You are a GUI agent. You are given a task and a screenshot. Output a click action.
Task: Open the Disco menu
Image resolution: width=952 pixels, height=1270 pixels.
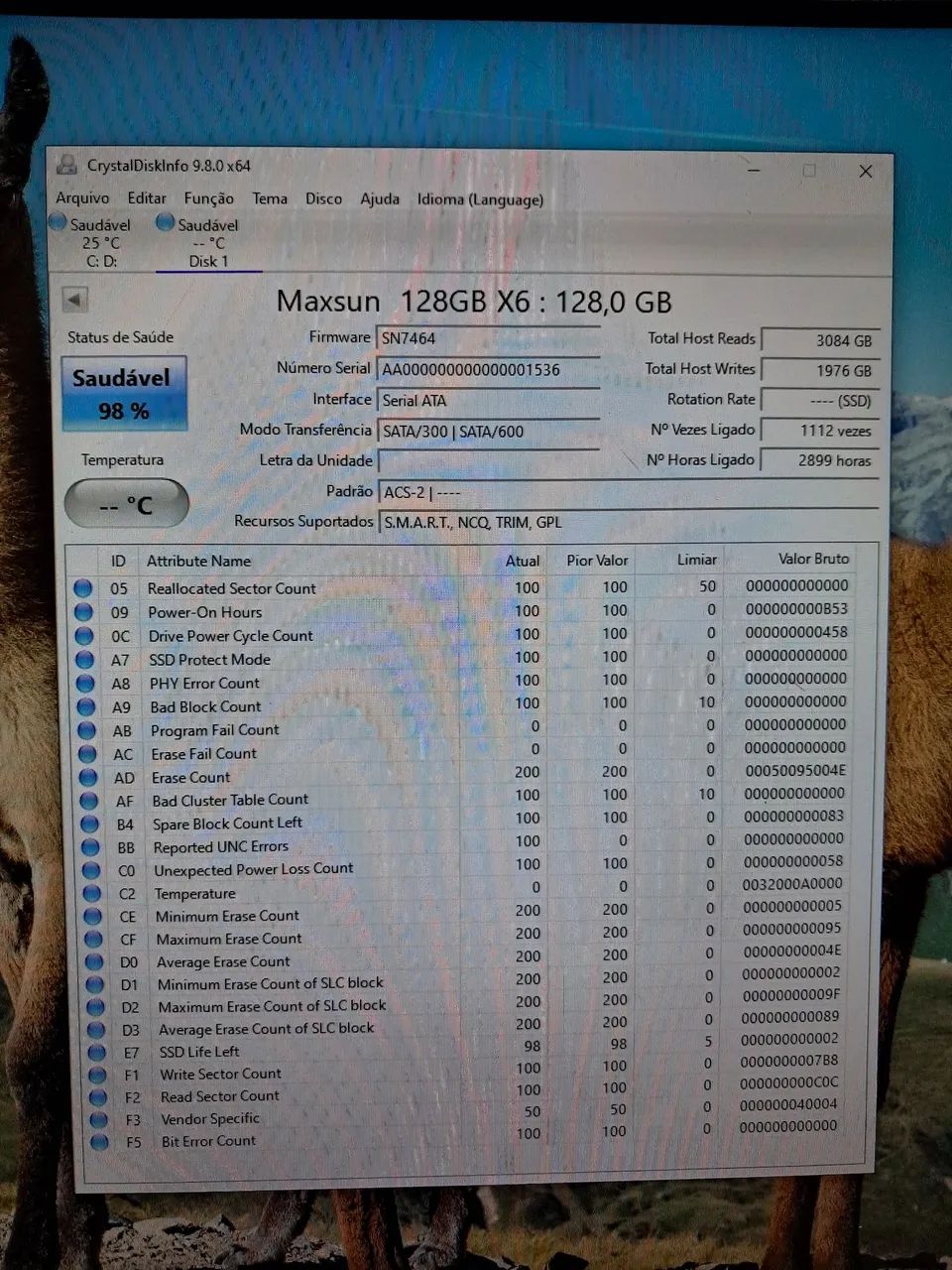tap(323, 198)
